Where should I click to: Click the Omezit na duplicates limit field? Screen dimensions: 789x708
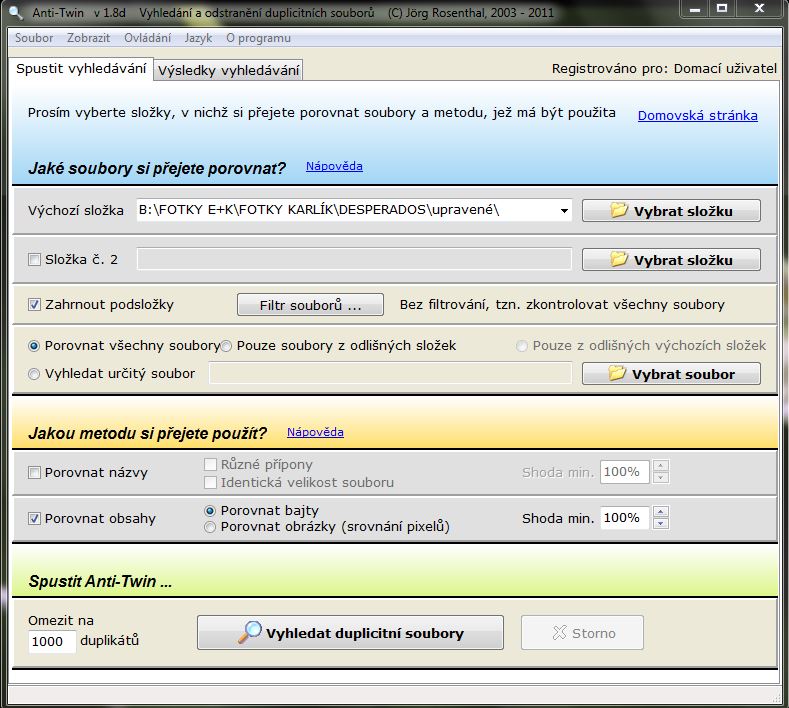tap(52, 641)
